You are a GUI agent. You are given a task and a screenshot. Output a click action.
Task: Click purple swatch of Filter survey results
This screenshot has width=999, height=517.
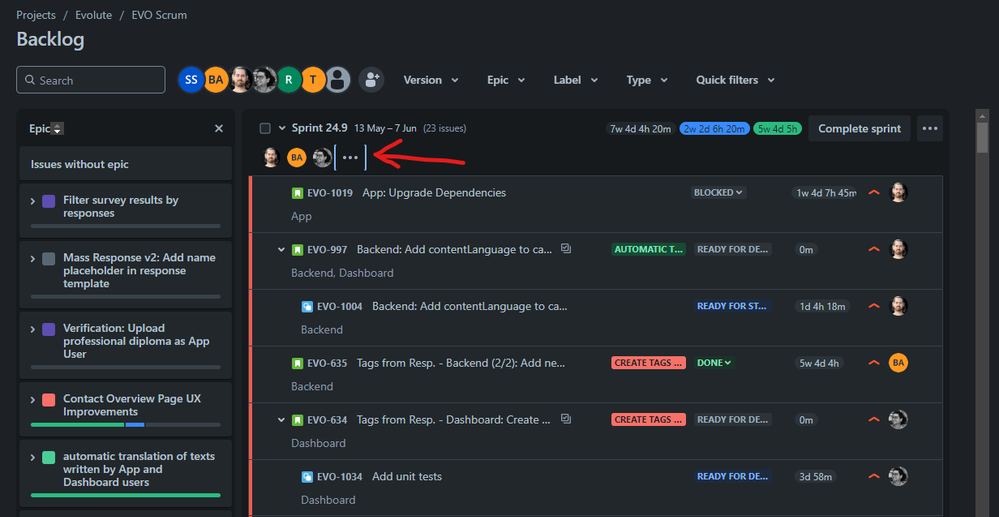pyautogui.click(x=48, y=201)
